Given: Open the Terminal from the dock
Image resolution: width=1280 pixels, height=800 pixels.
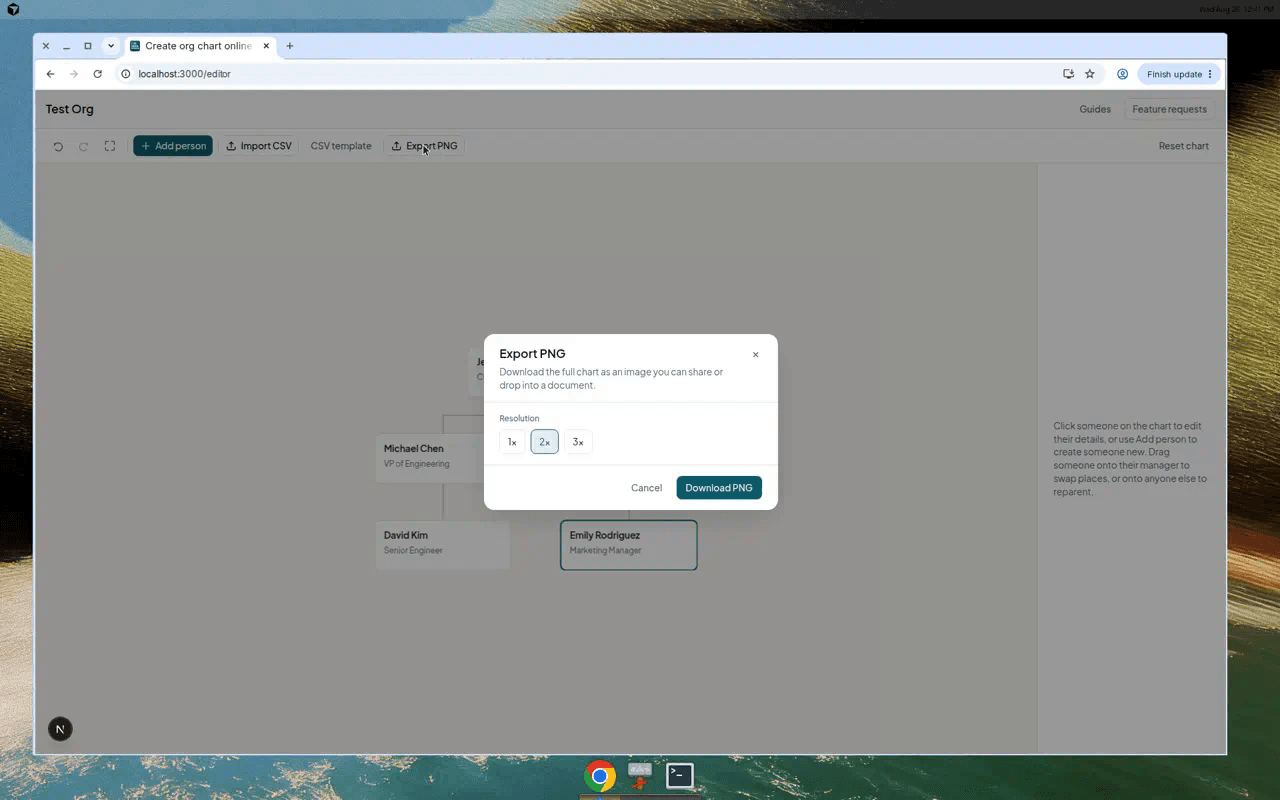Looking at the screenshot, I should point(680,775).
